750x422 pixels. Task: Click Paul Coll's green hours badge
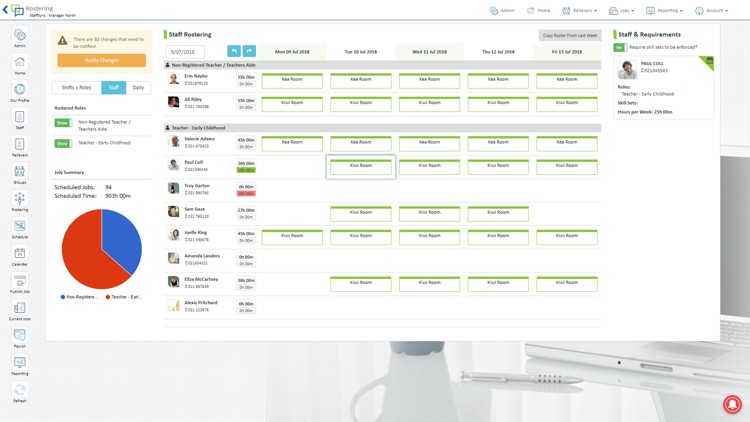(x=246, y=170)
